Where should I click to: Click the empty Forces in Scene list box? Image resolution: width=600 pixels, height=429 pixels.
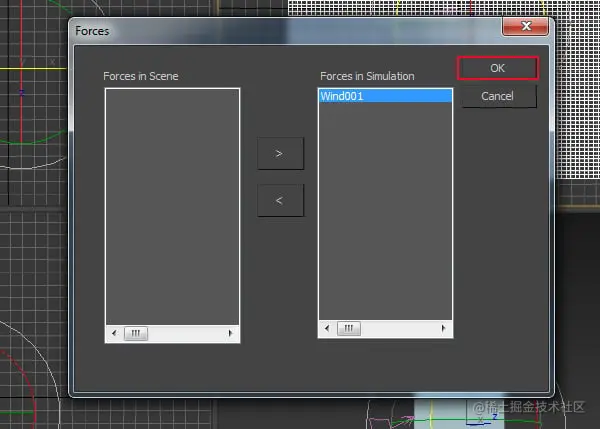click(x=172, y=207)
